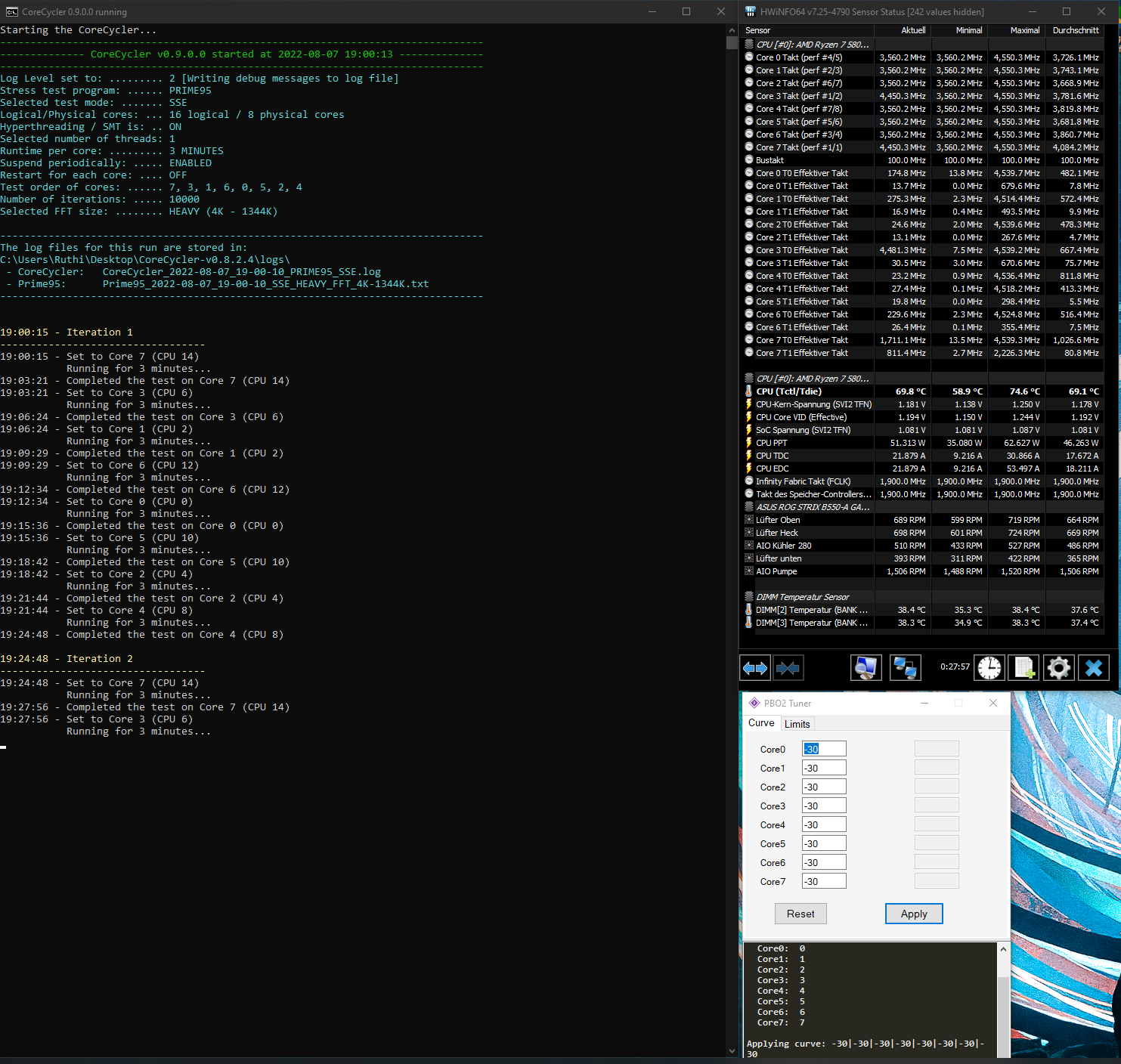Click HWiNFO collapse columns arrows icon
Screen dimensions: 1121x1064
pyautogui.click(x=788, y=668)
